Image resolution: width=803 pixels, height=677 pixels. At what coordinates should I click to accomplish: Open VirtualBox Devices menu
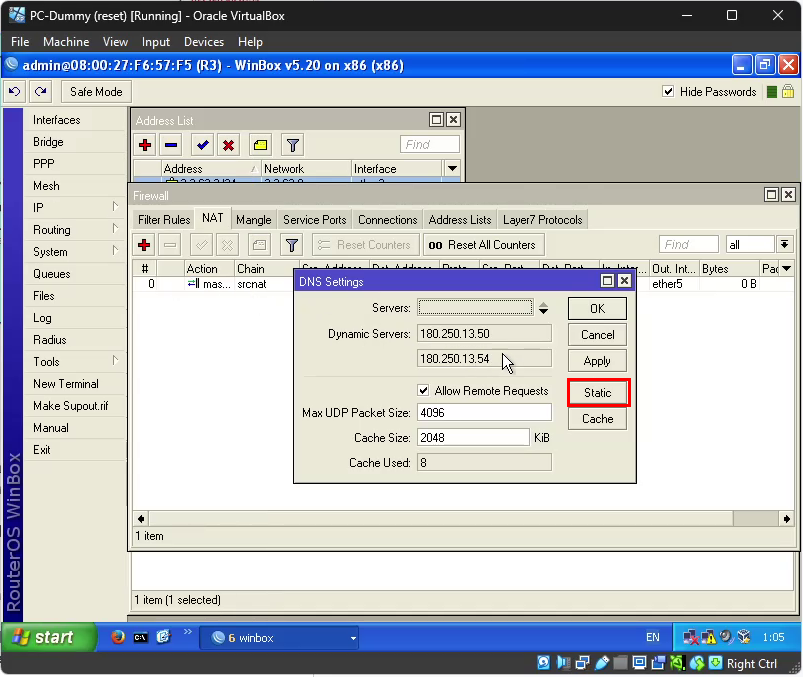[x=204, y=42]
